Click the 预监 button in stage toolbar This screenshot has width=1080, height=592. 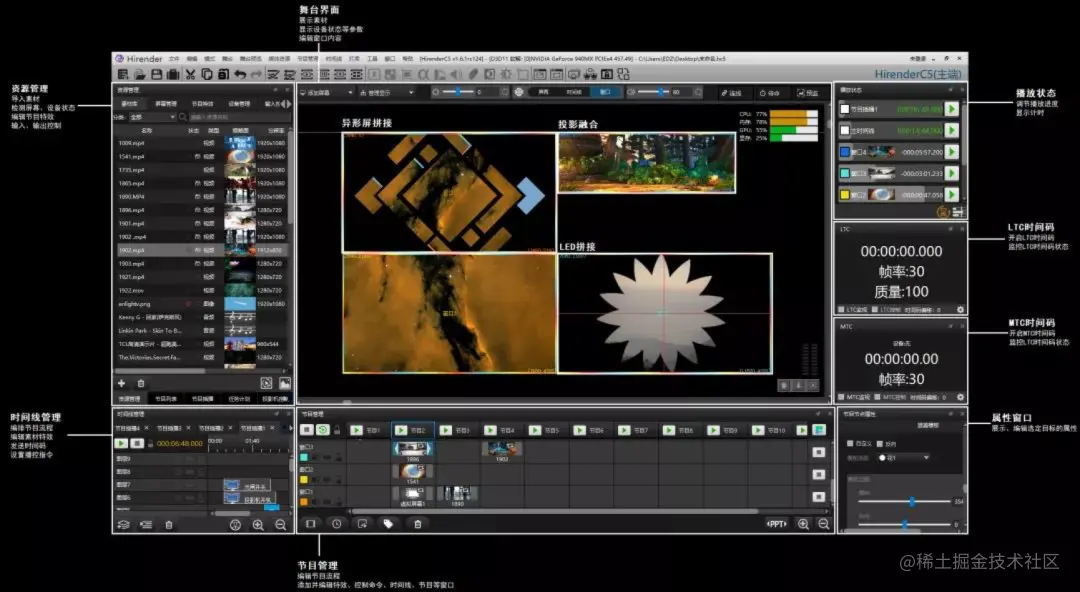[x=809, y=92]
